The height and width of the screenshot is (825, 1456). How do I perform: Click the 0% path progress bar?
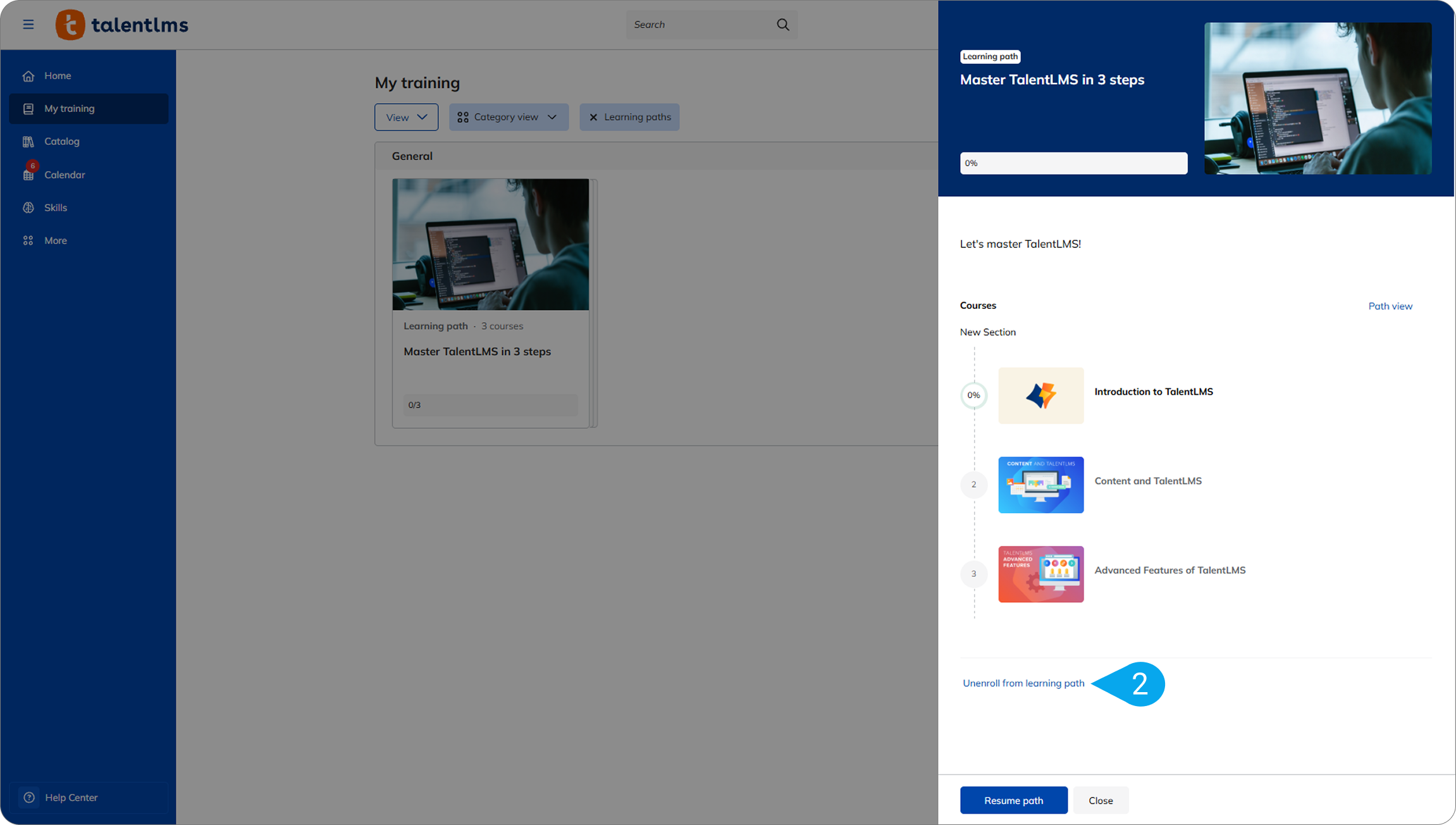click(1073, 163)
